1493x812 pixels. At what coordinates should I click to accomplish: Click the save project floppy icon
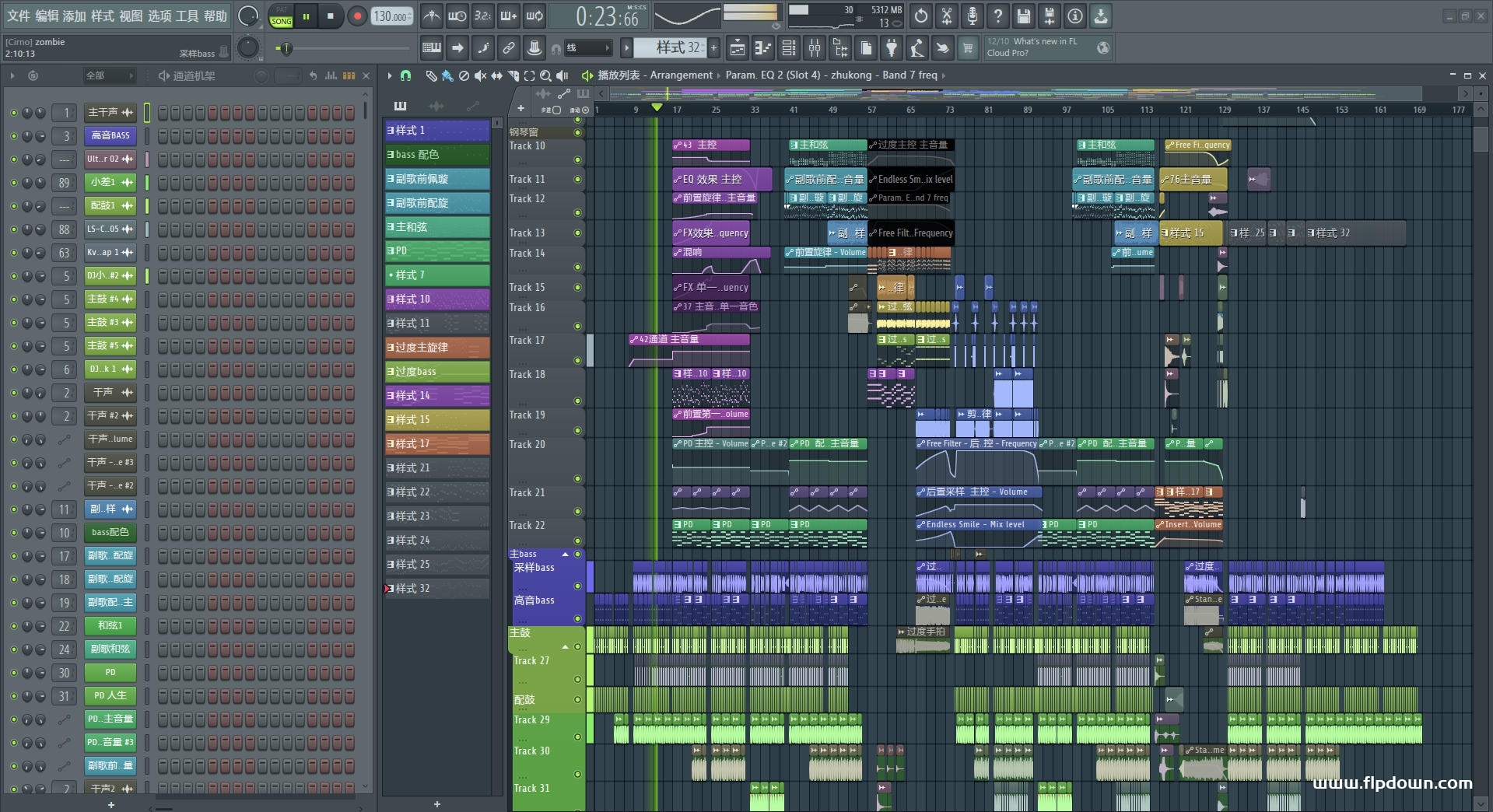tap(1024, 16)
